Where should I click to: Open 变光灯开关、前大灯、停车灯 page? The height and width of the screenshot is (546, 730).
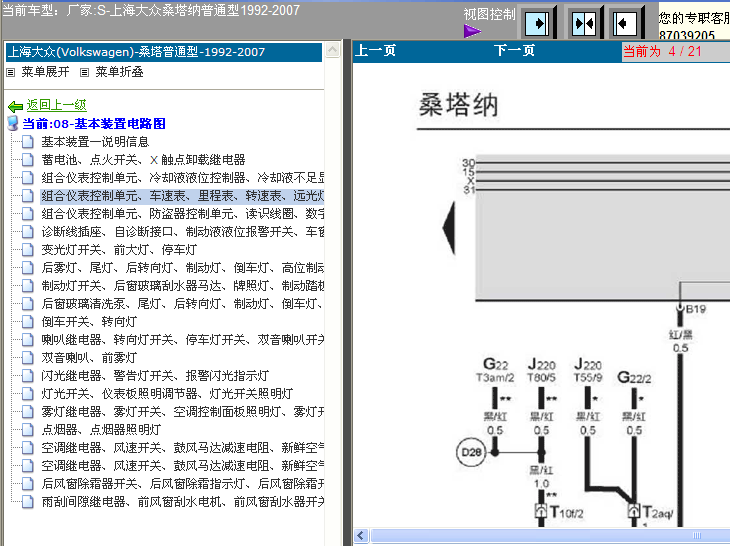point(119,249)
